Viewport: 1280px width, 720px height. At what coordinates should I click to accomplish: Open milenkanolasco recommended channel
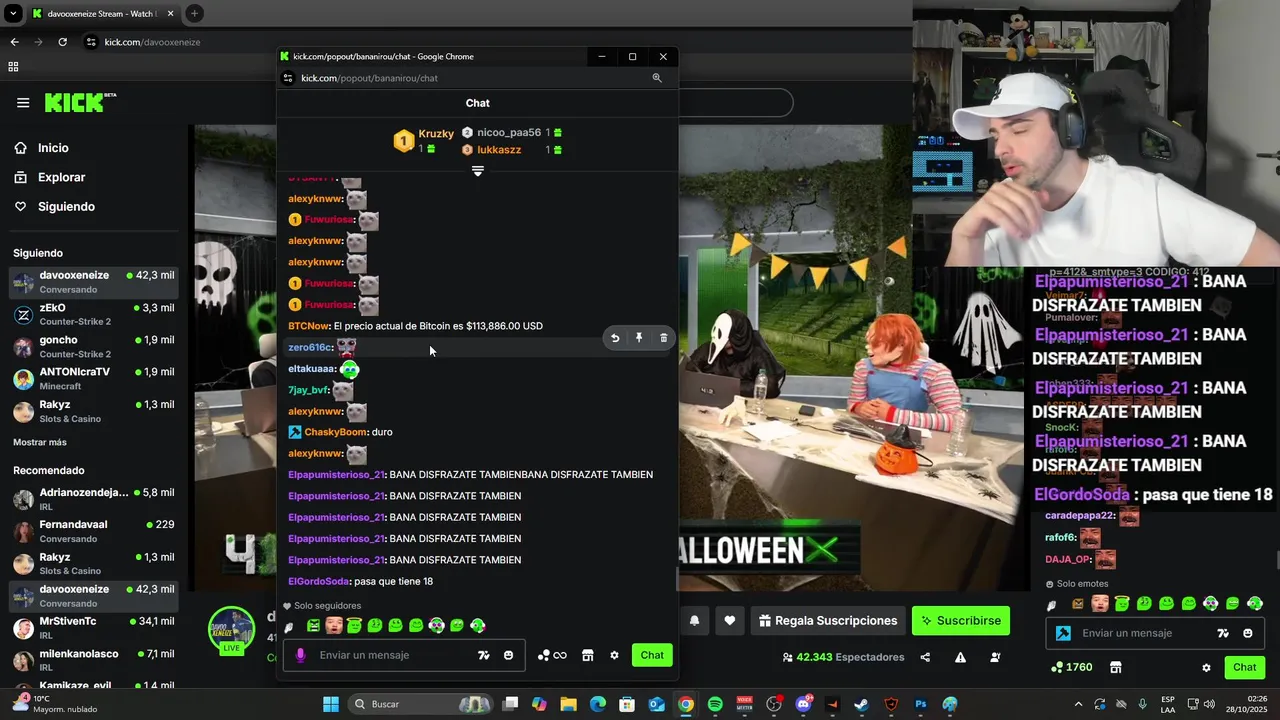coord(94,660)
